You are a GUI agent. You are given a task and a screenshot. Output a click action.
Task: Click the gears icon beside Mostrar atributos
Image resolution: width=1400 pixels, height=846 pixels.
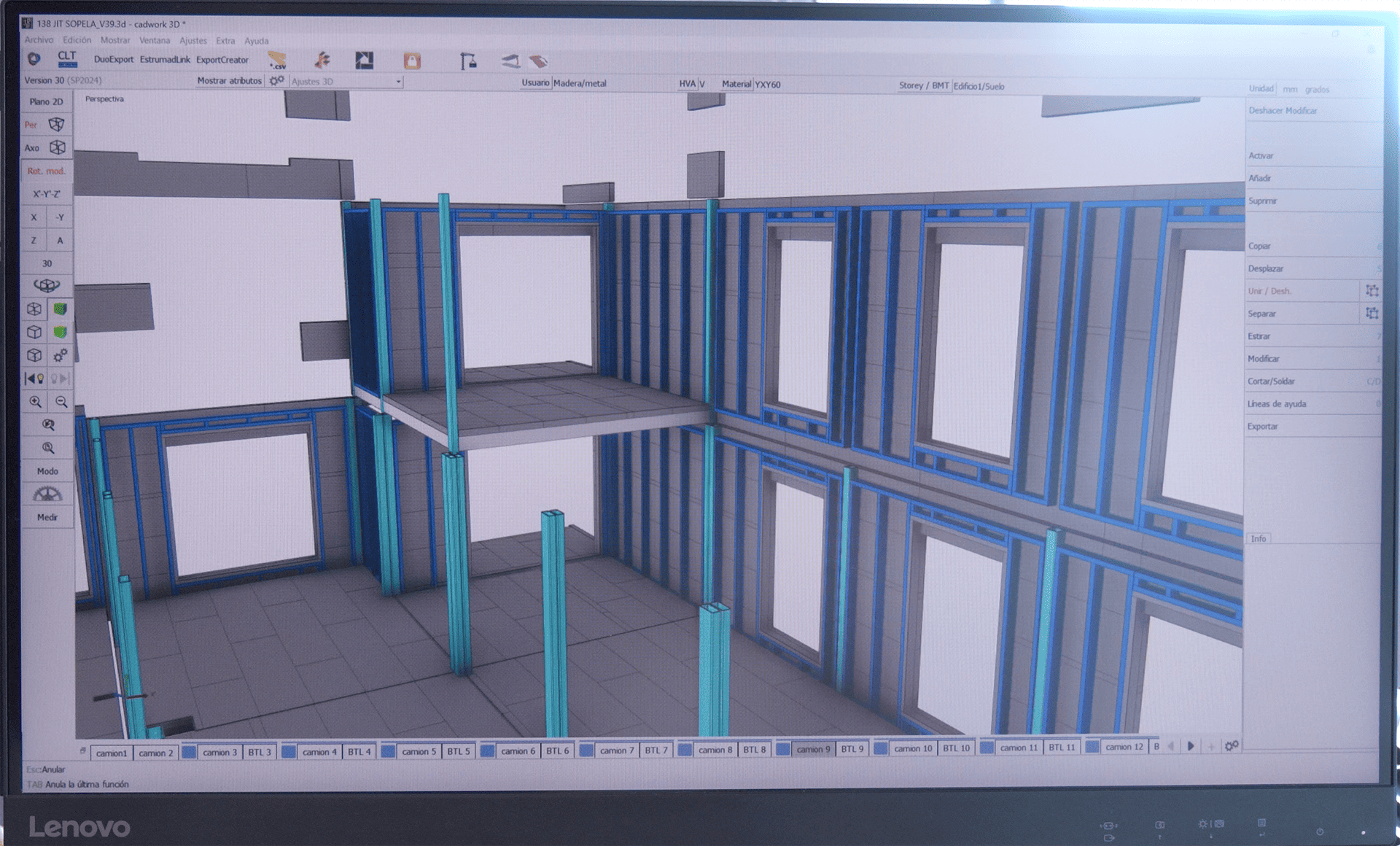[276, 81]
